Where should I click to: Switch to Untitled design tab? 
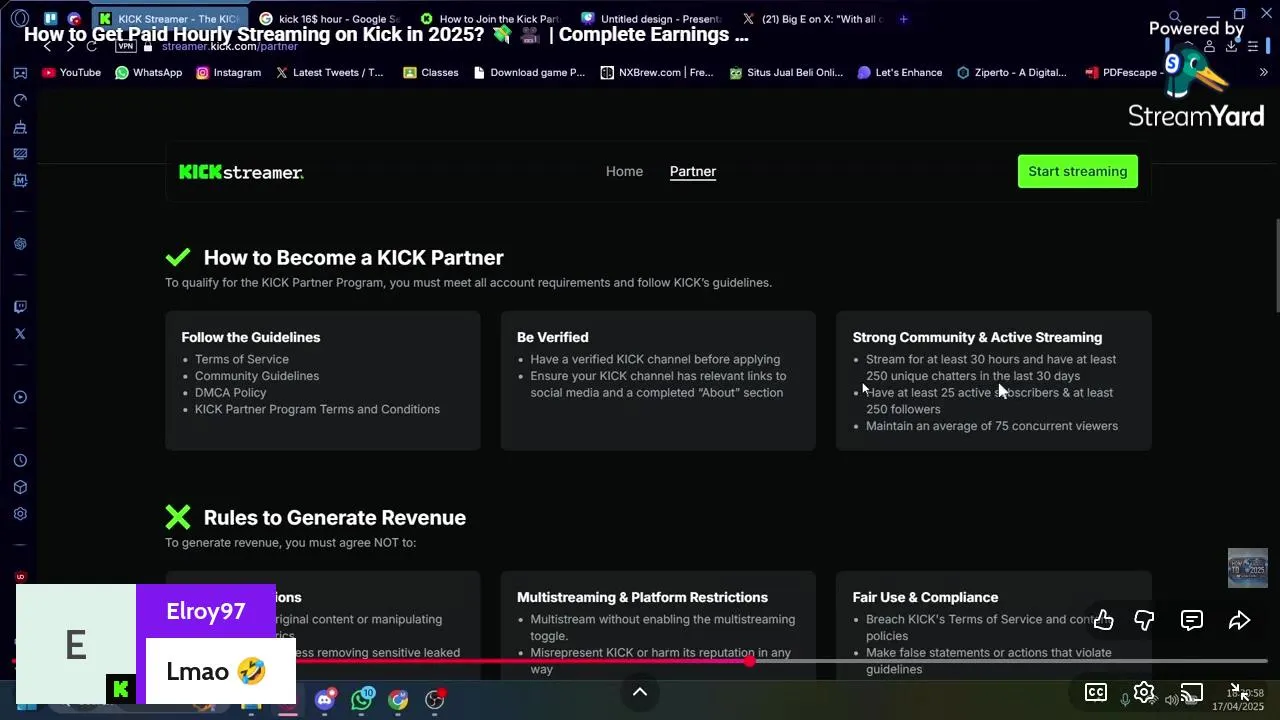point(652,19)
